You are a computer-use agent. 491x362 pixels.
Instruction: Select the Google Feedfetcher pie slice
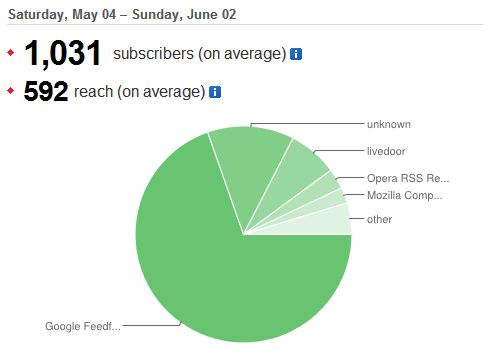(x=217, y=267)
